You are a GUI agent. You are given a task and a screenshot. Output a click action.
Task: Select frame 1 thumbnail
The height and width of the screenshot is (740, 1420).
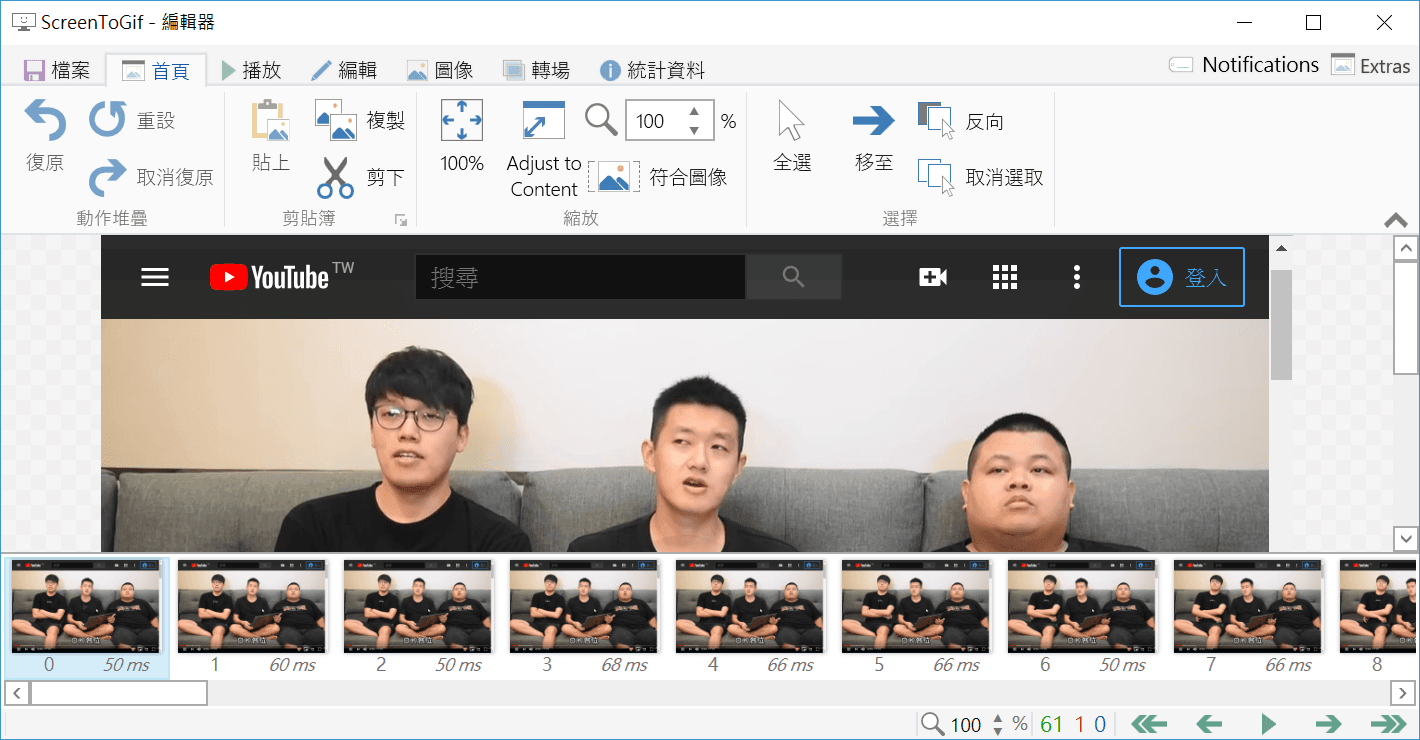252,618
